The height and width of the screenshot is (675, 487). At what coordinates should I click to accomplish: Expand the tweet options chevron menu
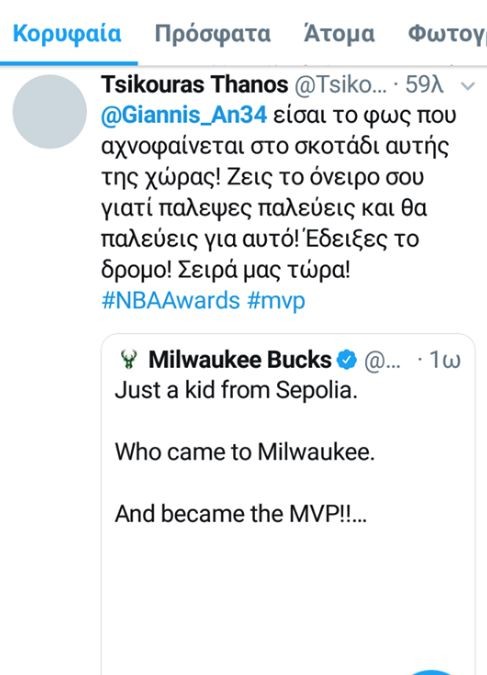[468, 86]
